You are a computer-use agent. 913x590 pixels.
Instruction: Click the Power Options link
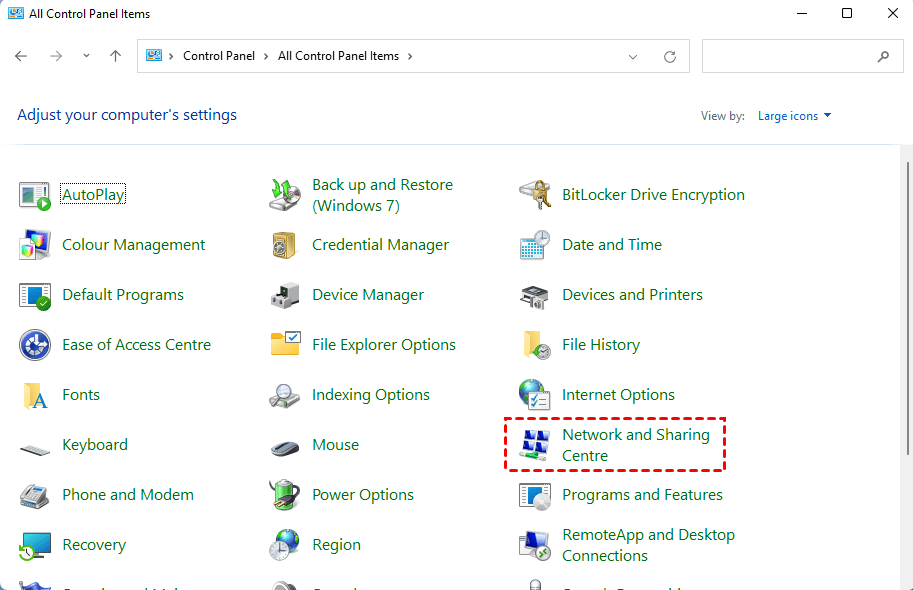click(363, 494)
